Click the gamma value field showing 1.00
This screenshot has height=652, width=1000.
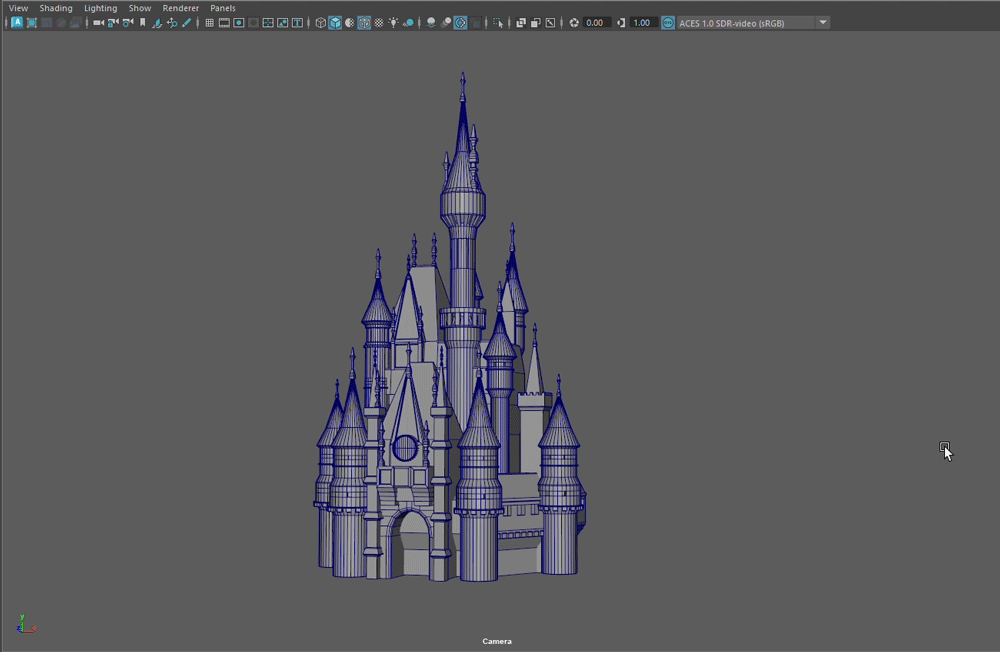tap(644, 22)
